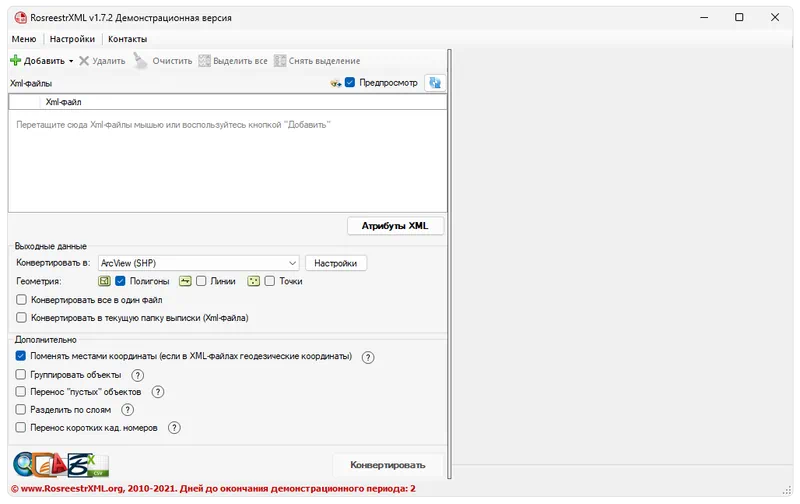Click the Очистить broom icon

point(140,60)
